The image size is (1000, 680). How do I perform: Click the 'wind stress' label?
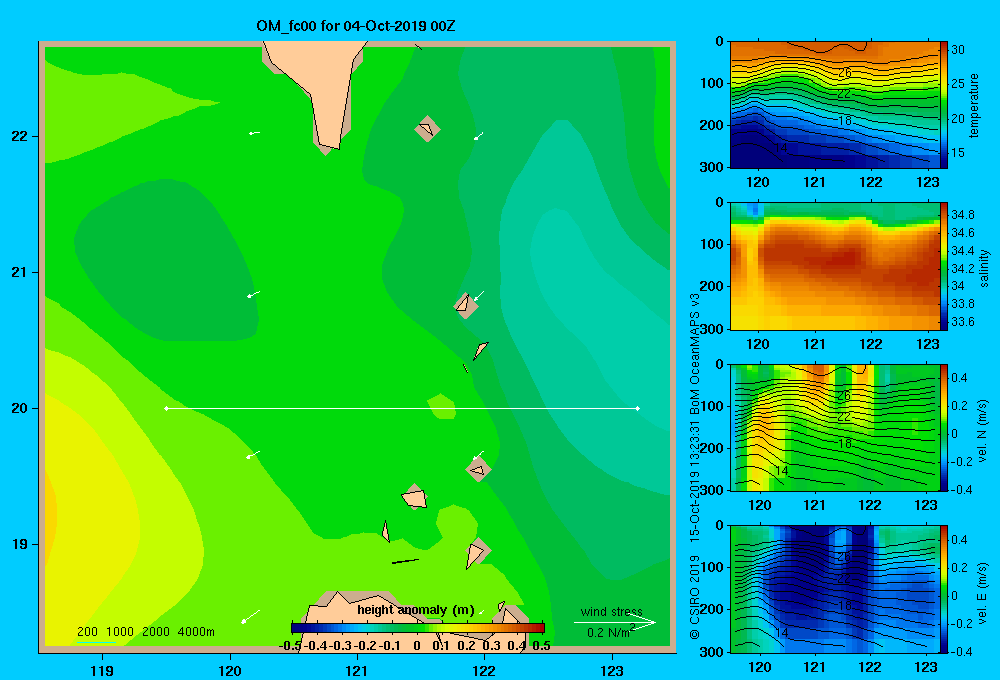pyautogui.click(x=612, y=612)
